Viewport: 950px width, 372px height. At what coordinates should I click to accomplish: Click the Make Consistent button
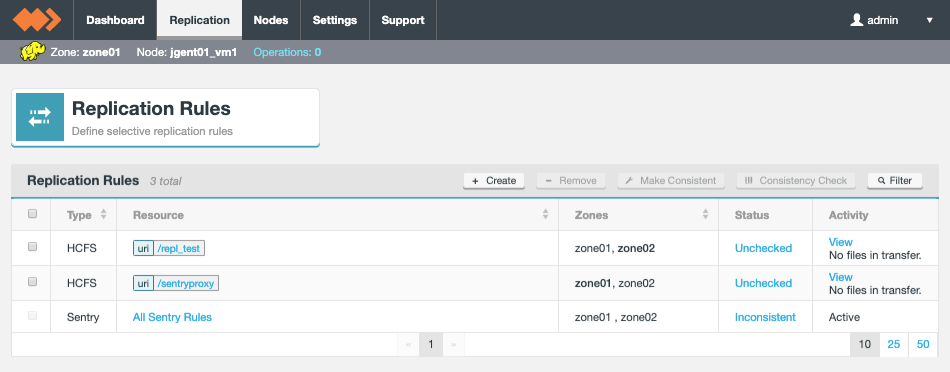coord(671,181)
